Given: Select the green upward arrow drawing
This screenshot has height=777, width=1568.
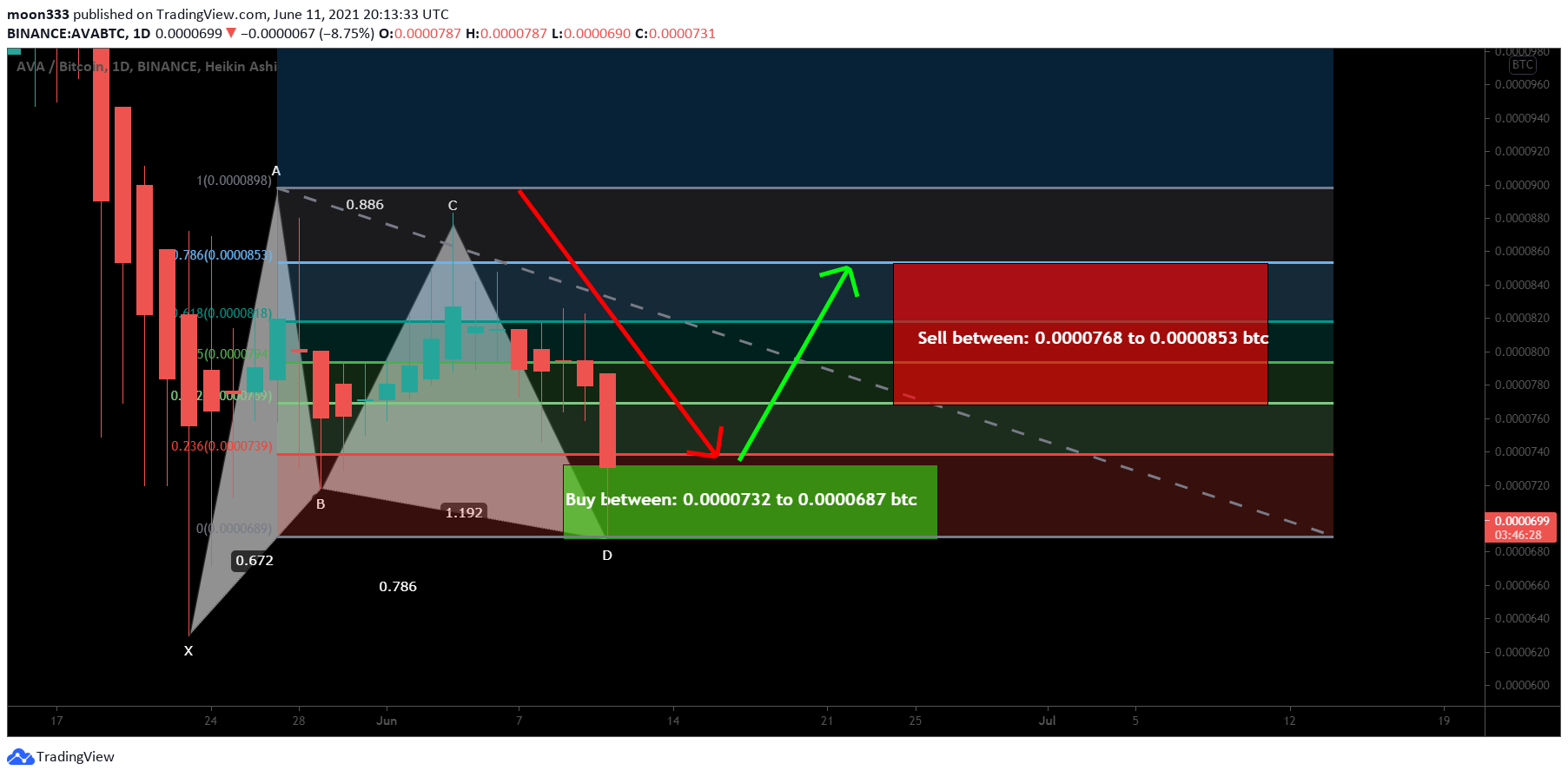Looking at the screenshot, I should pos(797,363).
